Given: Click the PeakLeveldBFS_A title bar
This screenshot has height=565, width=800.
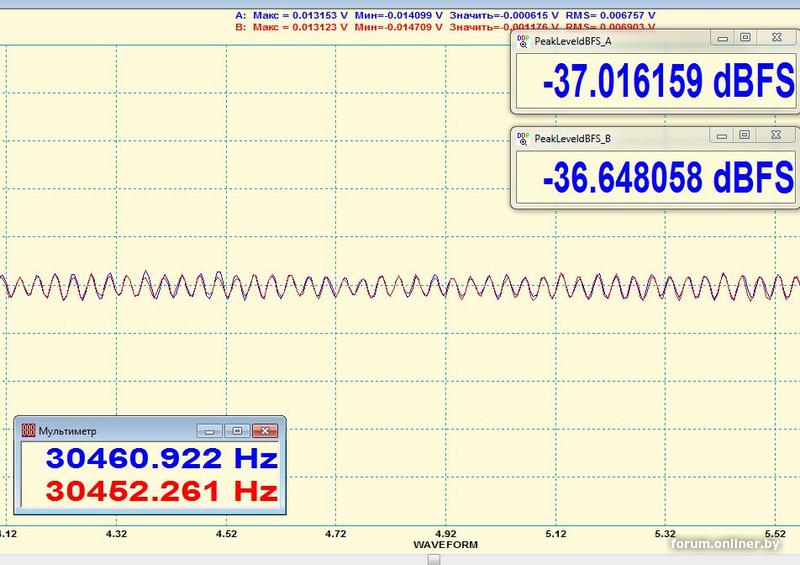Looking at the screenshot, I should coord(620,41).
